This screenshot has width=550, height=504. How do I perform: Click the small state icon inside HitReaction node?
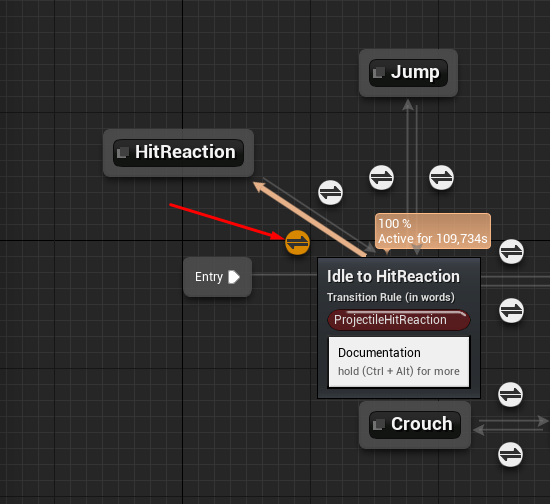(123, 153)
